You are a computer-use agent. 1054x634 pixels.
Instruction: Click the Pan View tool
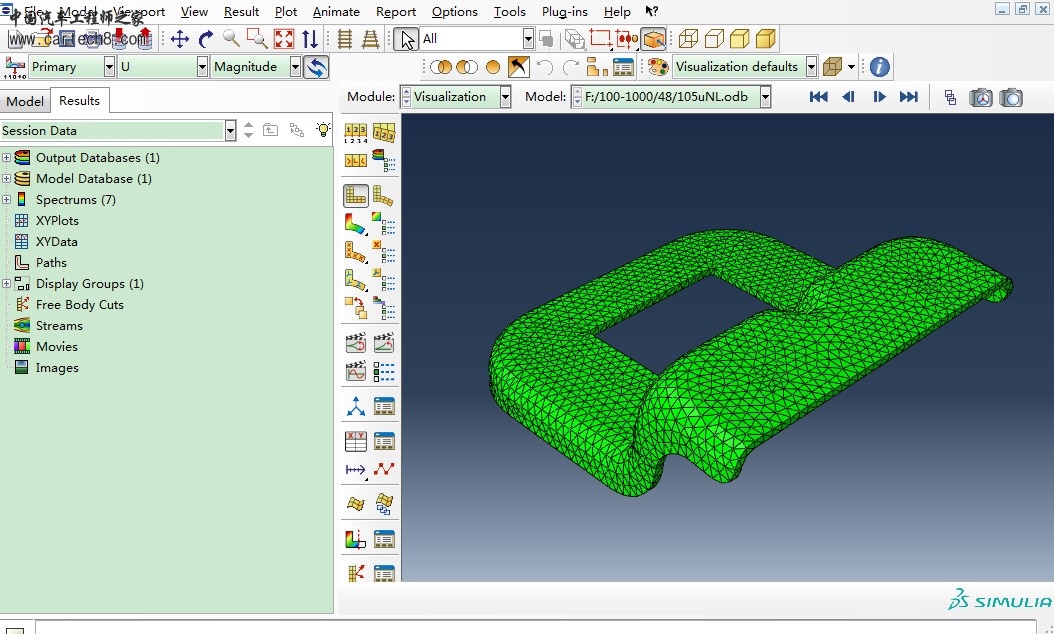click(x=180, y=39)
